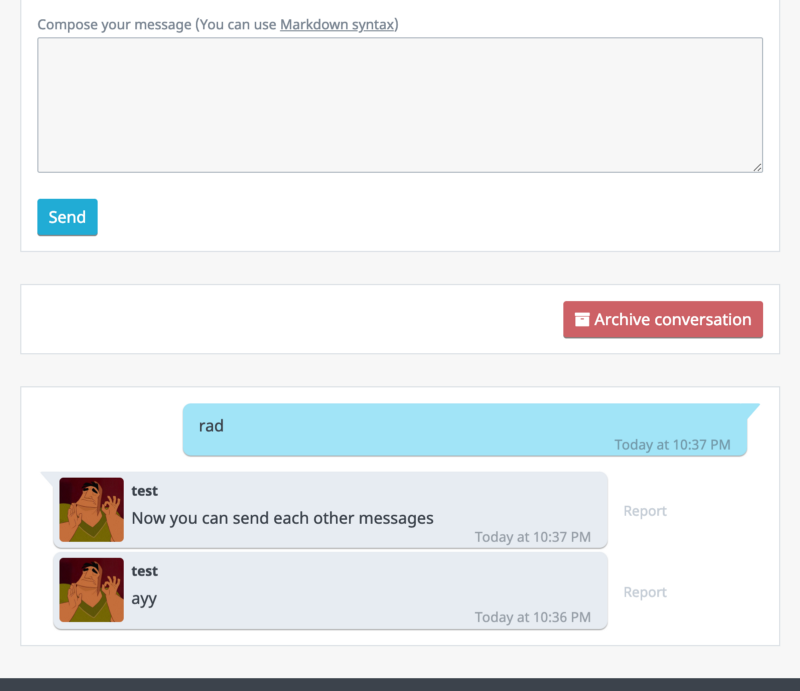Click 'Compose your message' label
The height and width of the screenshot is (691, 800).
coord(114,24)
